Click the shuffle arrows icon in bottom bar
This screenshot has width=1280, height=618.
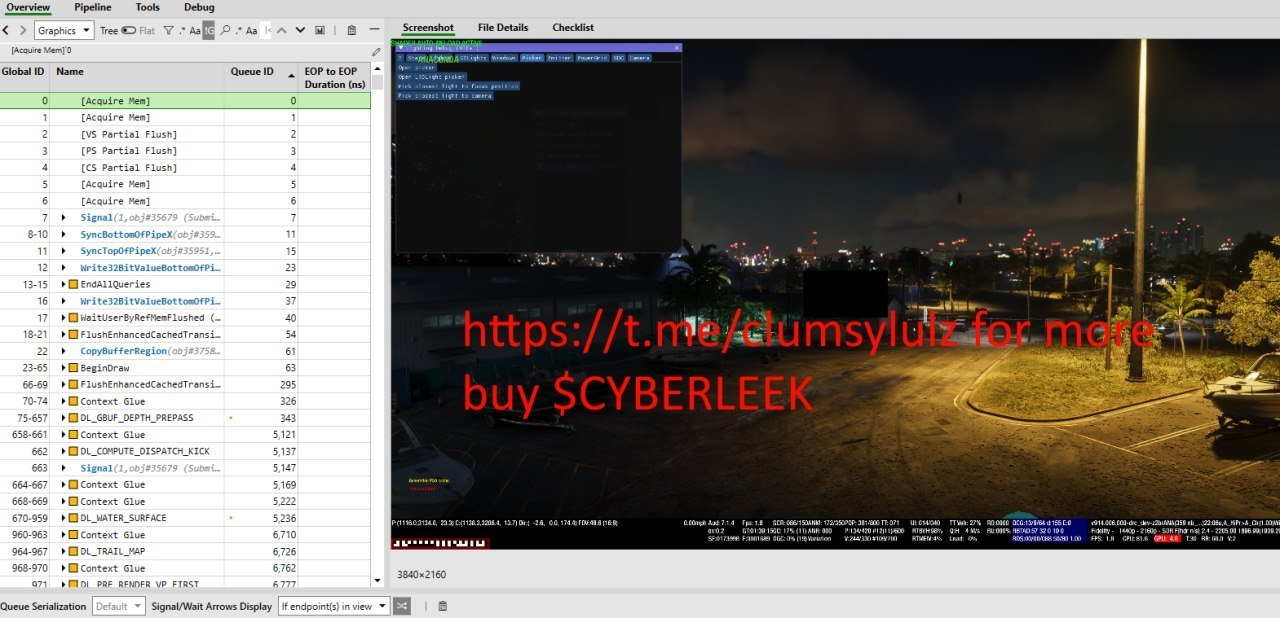pyautogui.click(x=402, y=606)
